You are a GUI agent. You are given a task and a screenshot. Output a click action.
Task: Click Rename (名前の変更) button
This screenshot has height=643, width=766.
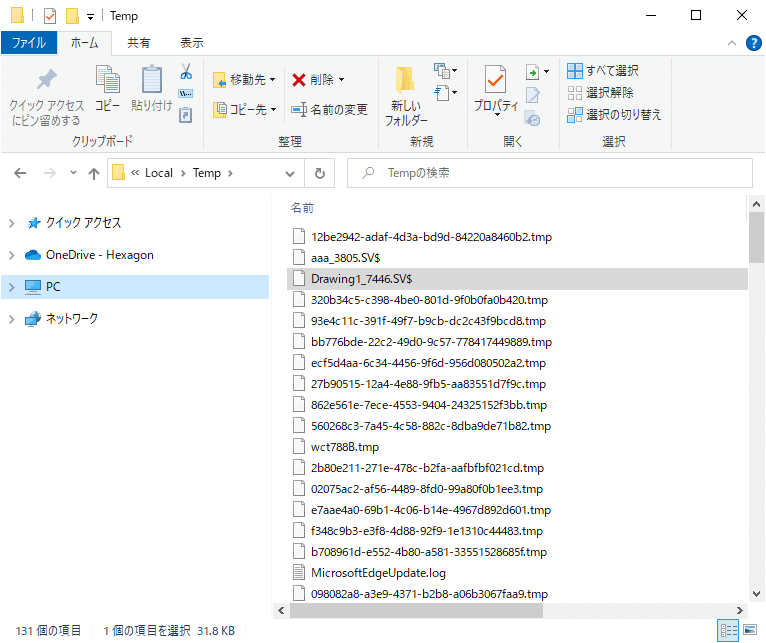[329, 109]
